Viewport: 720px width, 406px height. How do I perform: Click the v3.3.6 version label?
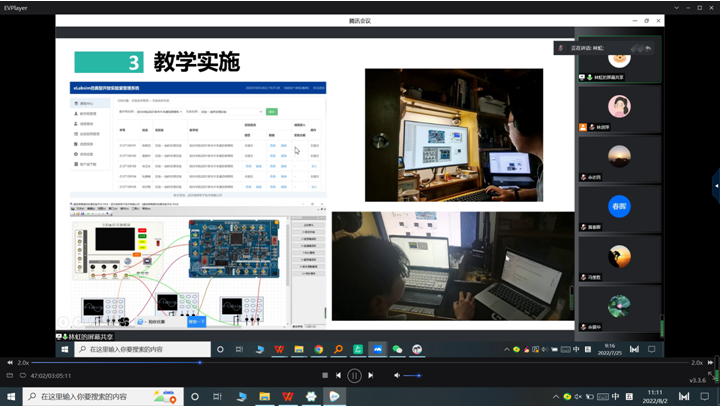(x=698, y=380)
